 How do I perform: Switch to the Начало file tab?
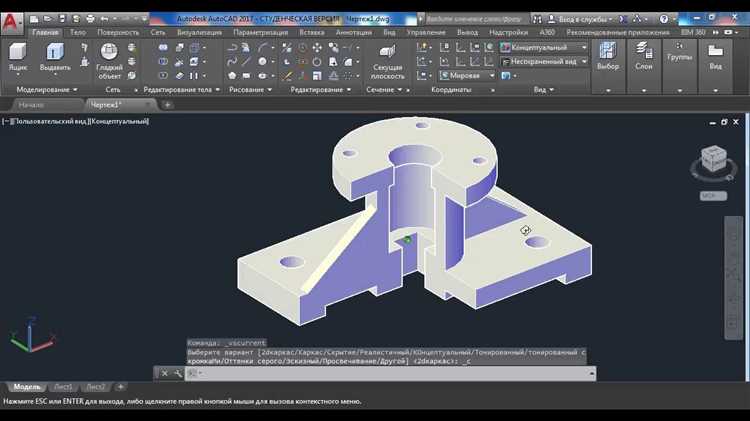(32, 104)
